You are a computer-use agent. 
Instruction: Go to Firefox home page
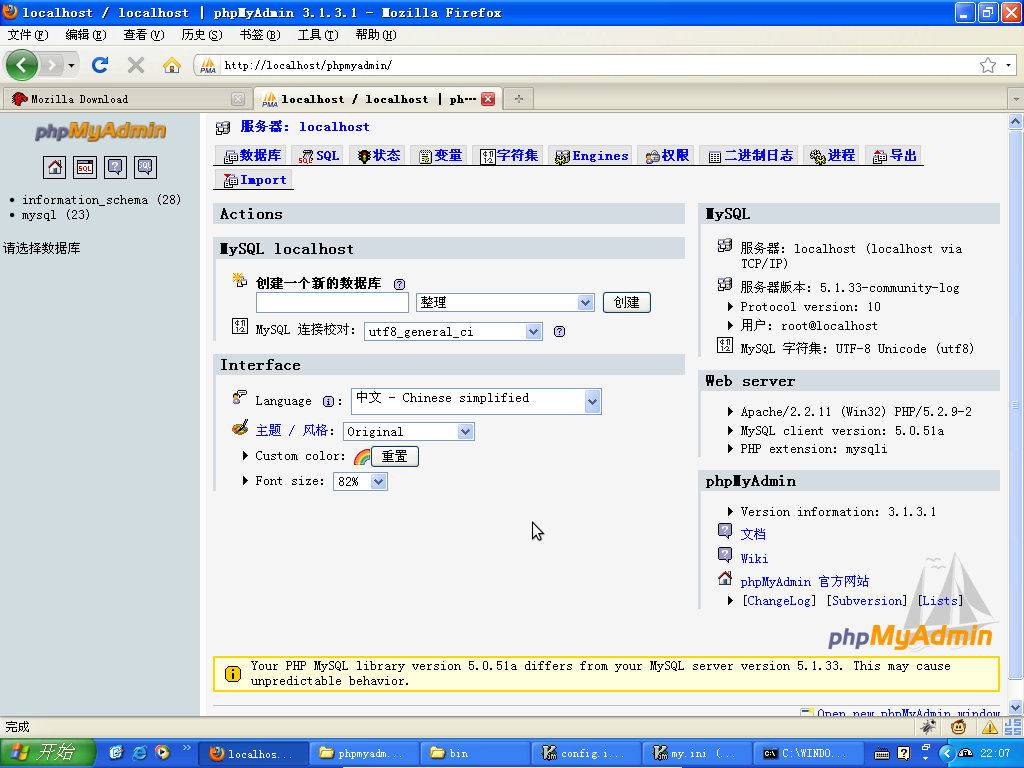tap(172, 65)
